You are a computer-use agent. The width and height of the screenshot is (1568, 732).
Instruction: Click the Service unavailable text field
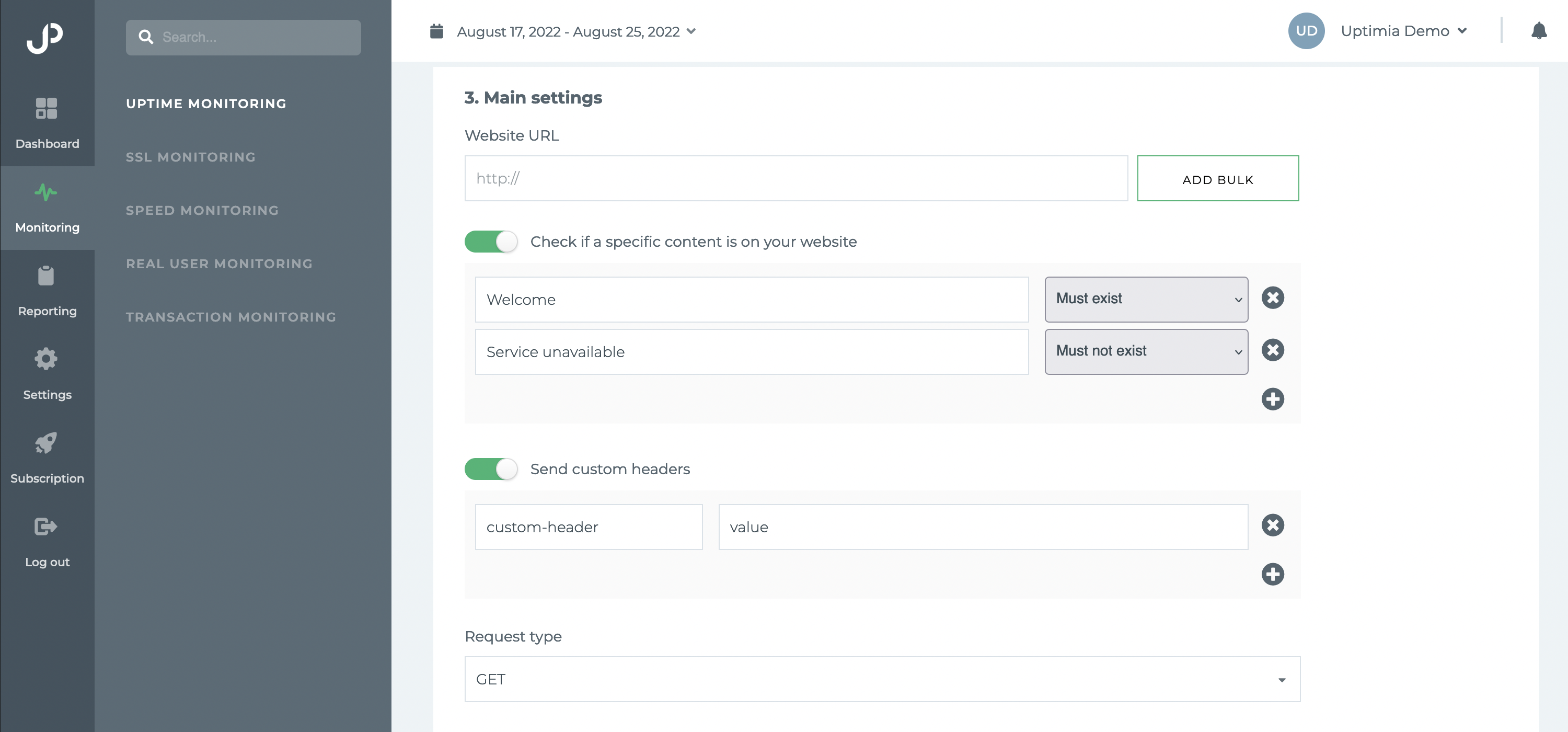(752, 352)
